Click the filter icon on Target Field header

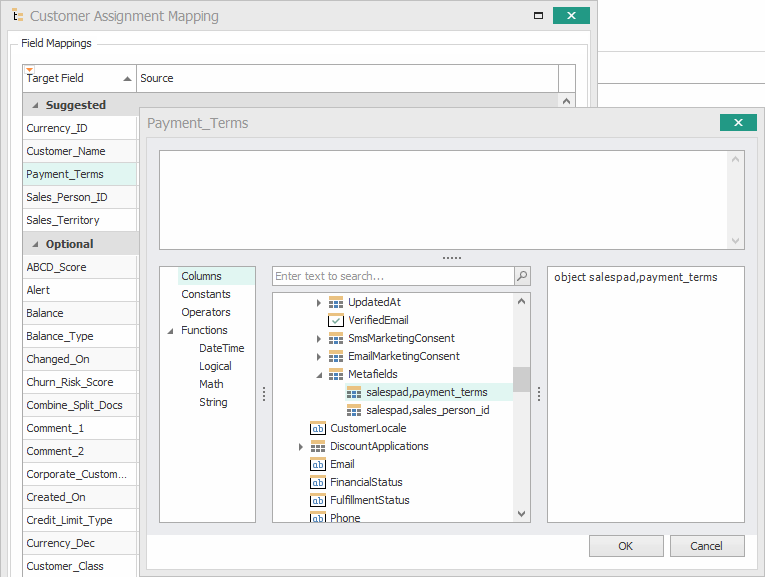tap(29, 69)
